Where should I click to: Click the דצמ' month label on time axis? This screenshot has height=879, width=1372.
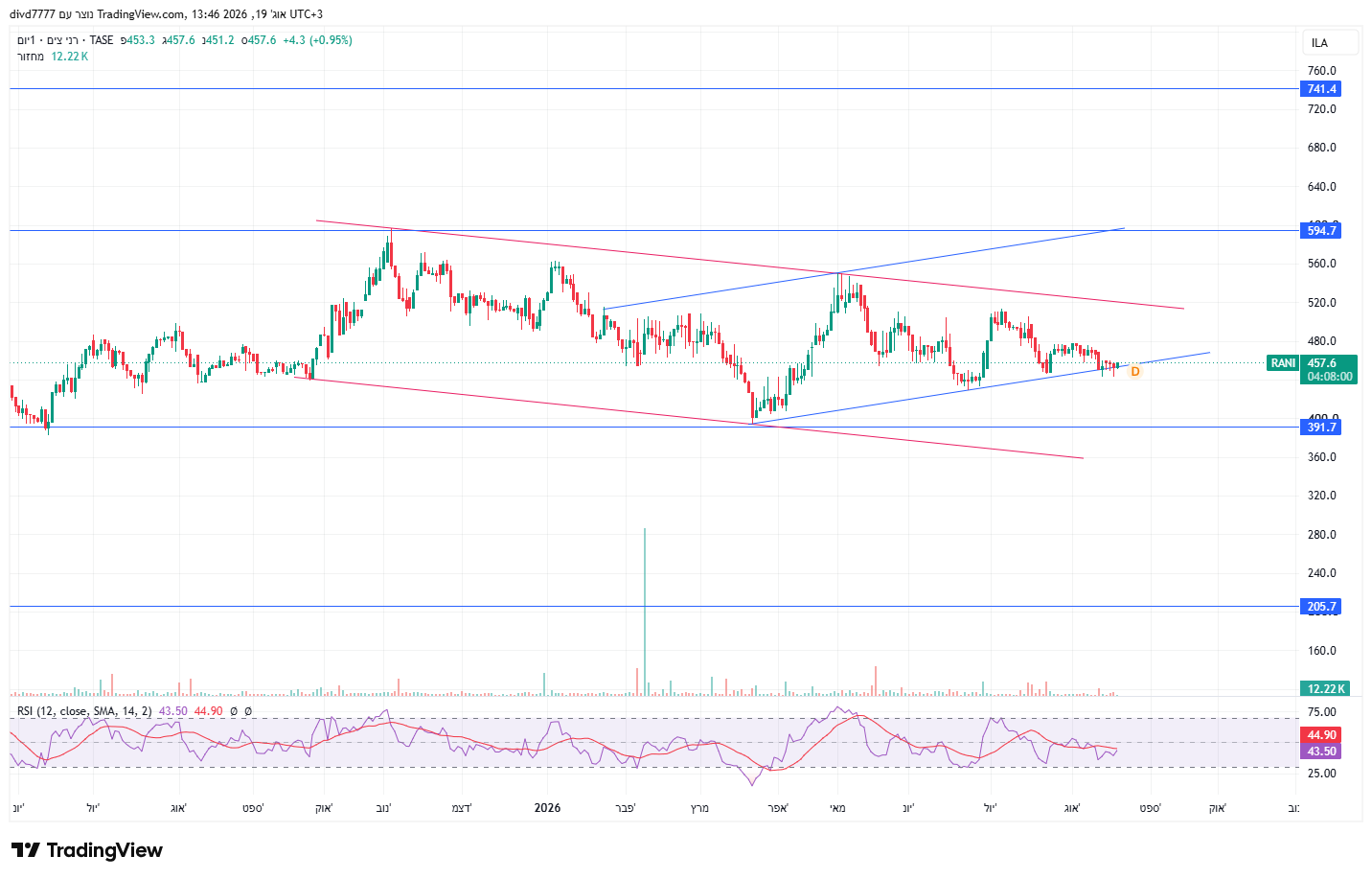462,808
